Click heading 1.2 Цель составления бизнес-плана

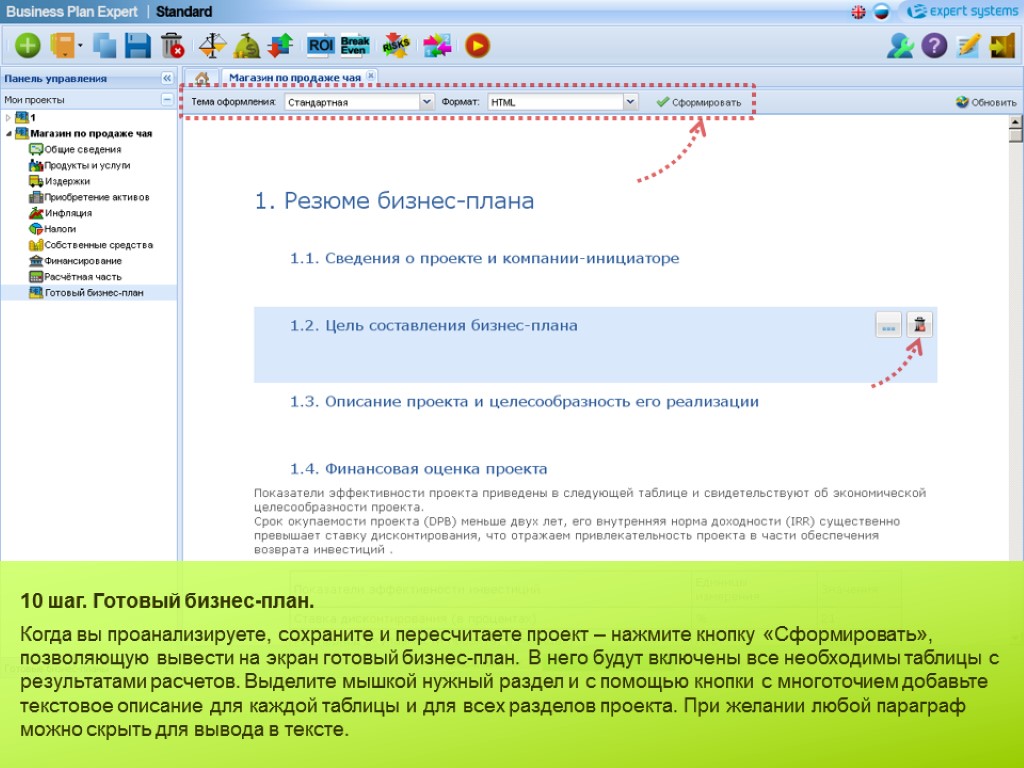434,325
